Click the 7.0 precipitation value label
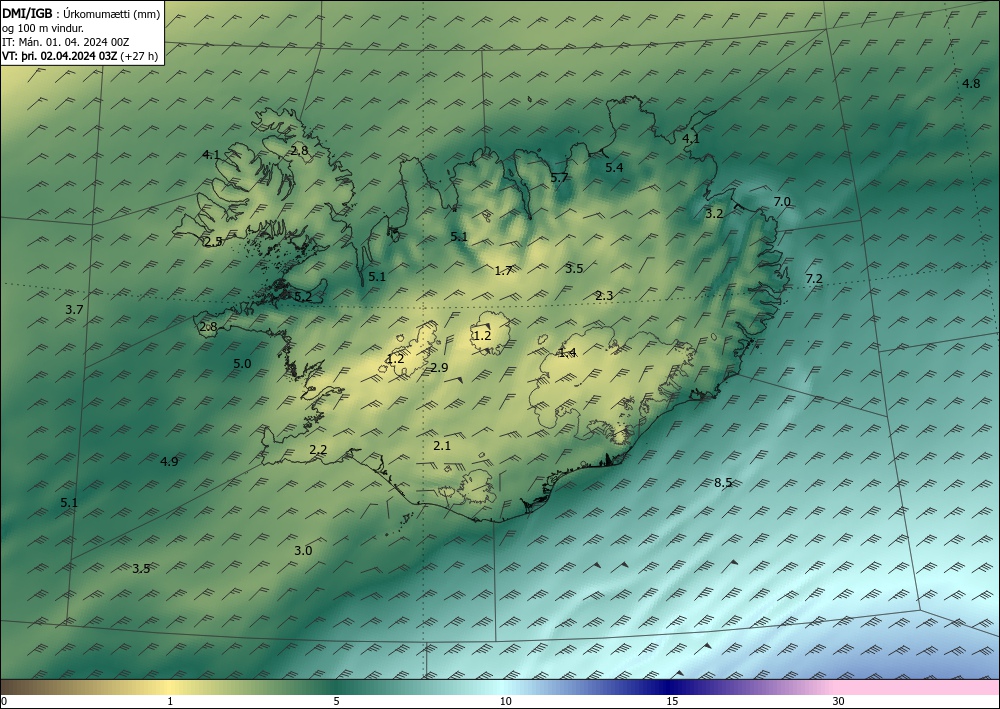 point(782,202)
